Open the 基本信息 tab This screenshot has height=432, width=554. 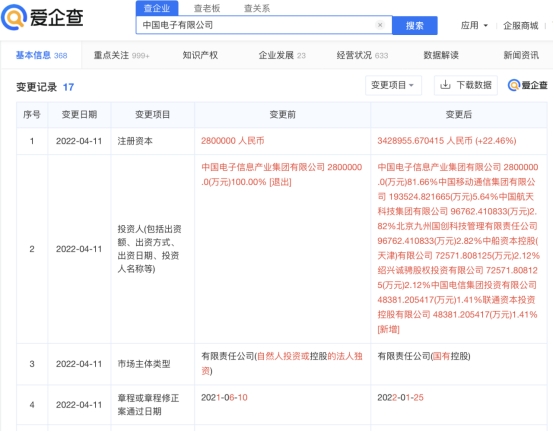click(41, 55)
